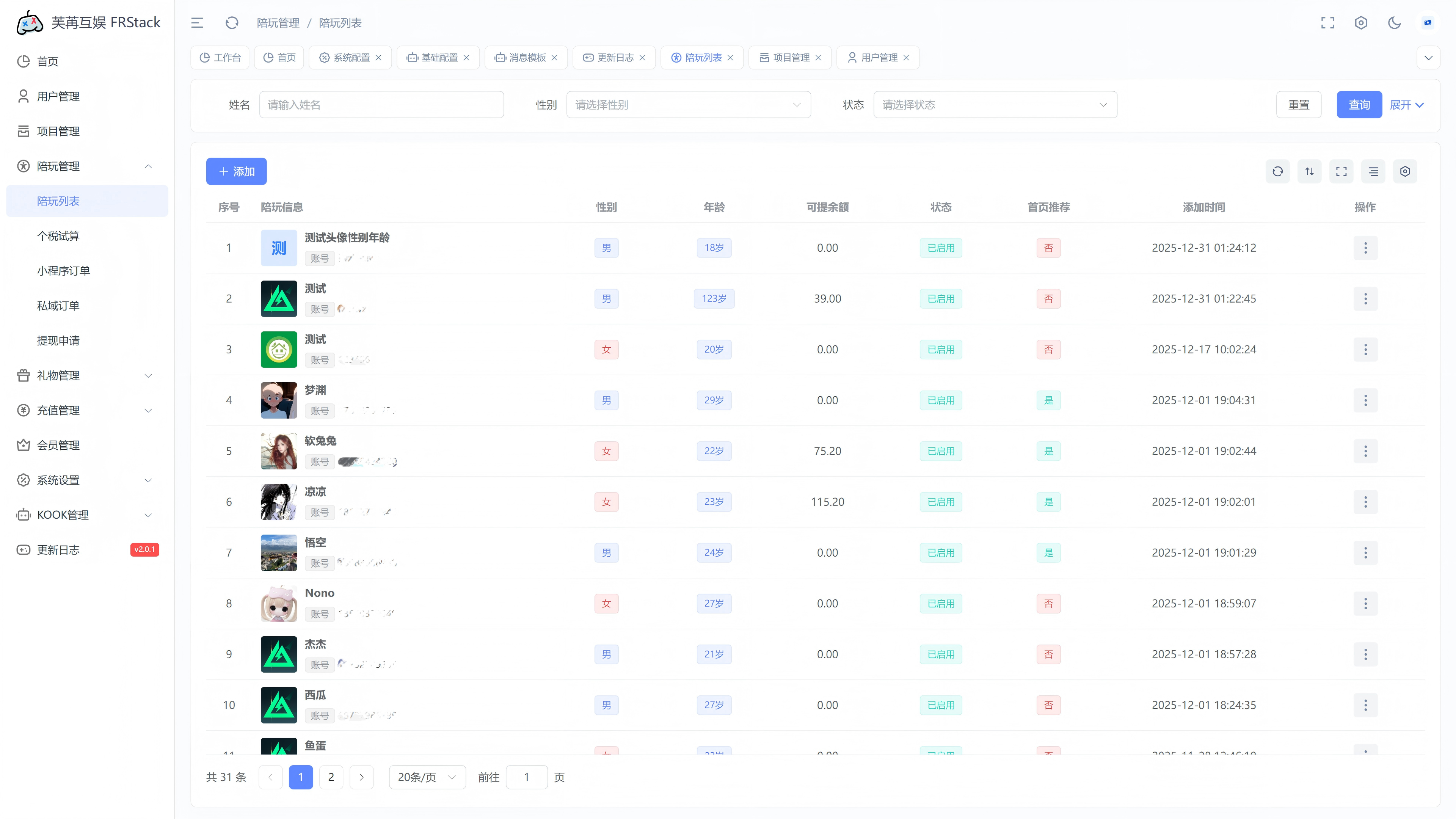1456x819 pixels.
Task: Switch to the 项目管理 tab
Action: 790,58
